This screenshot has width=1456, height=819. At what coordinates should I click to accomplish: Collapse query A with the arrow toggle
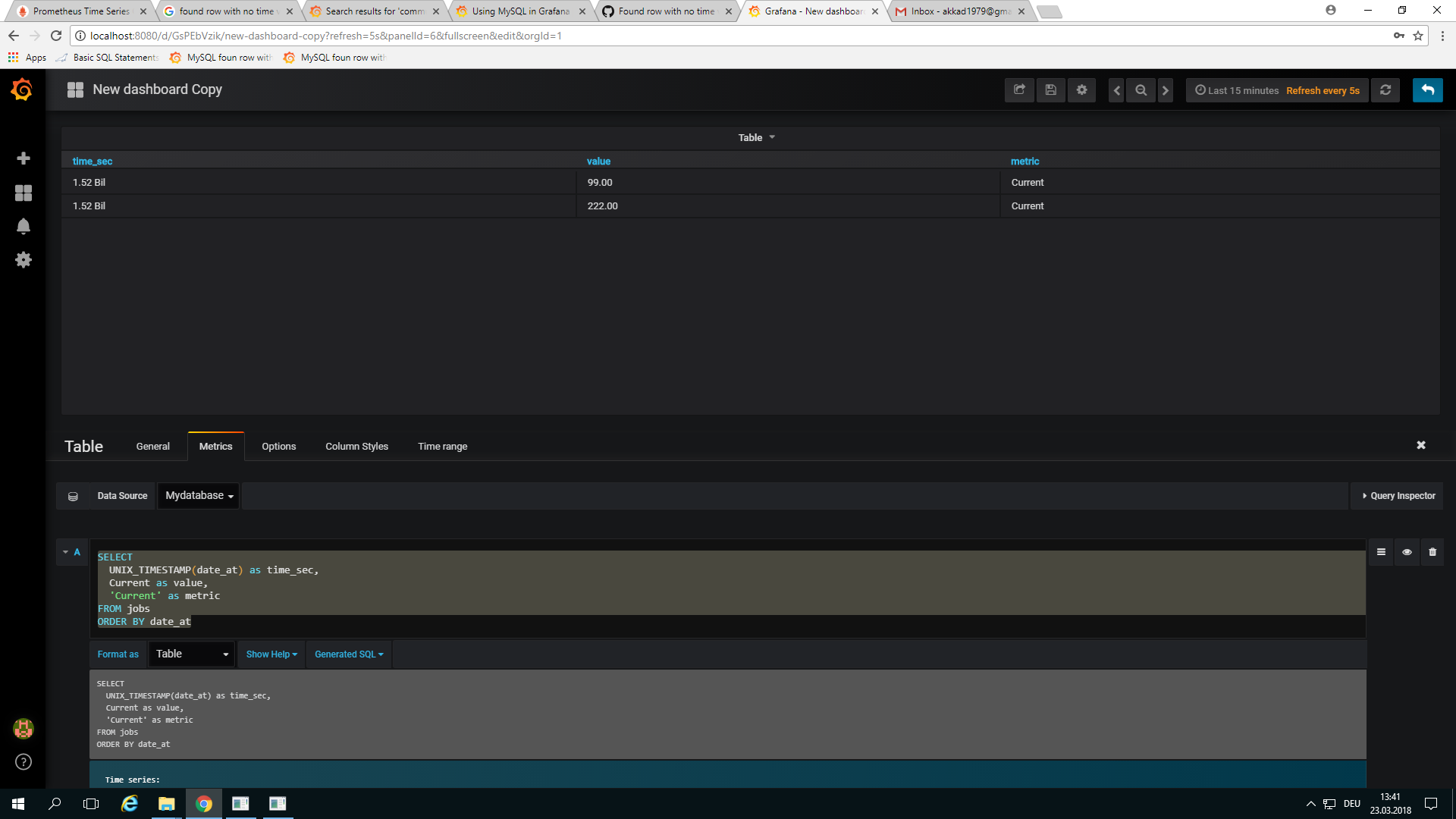pos(66,552)
